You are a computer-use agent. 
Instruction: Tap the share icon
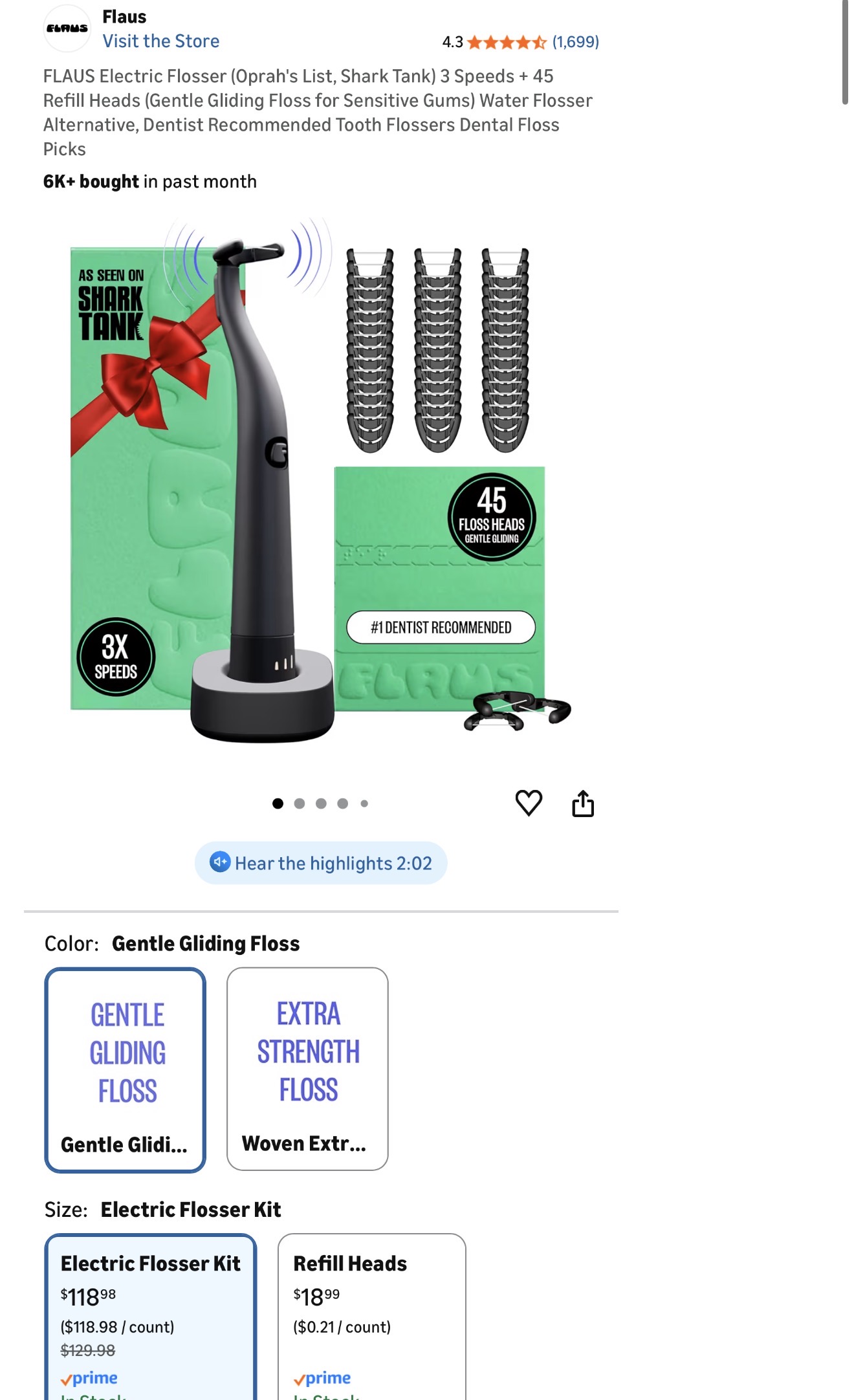pos(583,803)
